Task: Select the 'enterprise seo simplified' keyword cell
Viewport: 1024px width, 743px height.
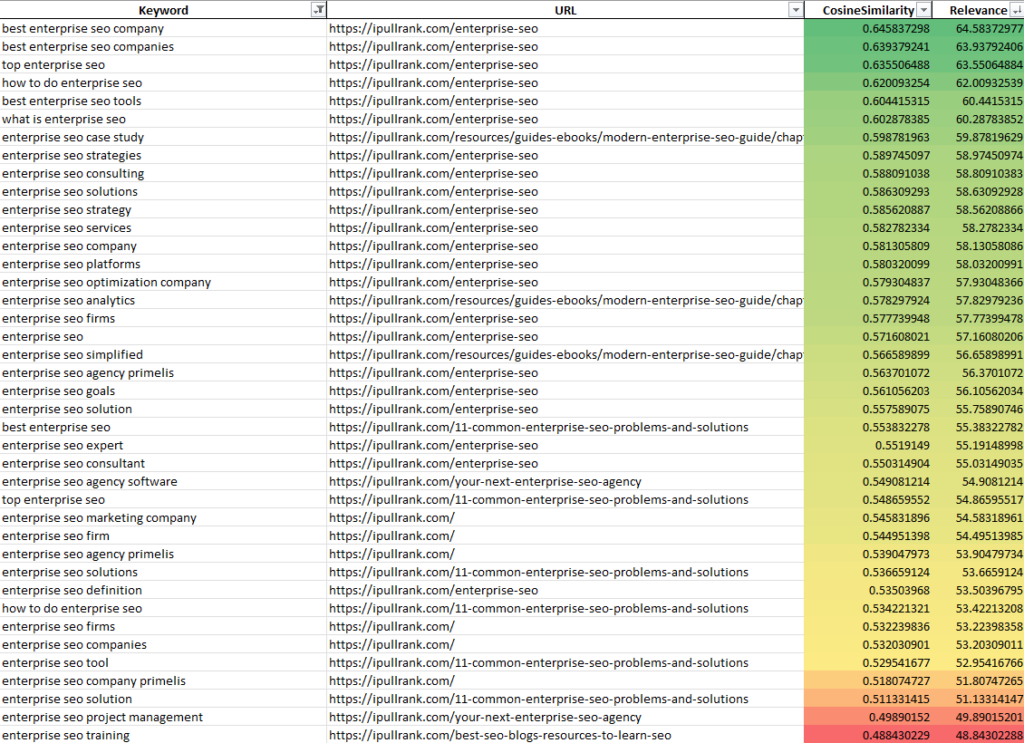Action: tap(72, 355)
